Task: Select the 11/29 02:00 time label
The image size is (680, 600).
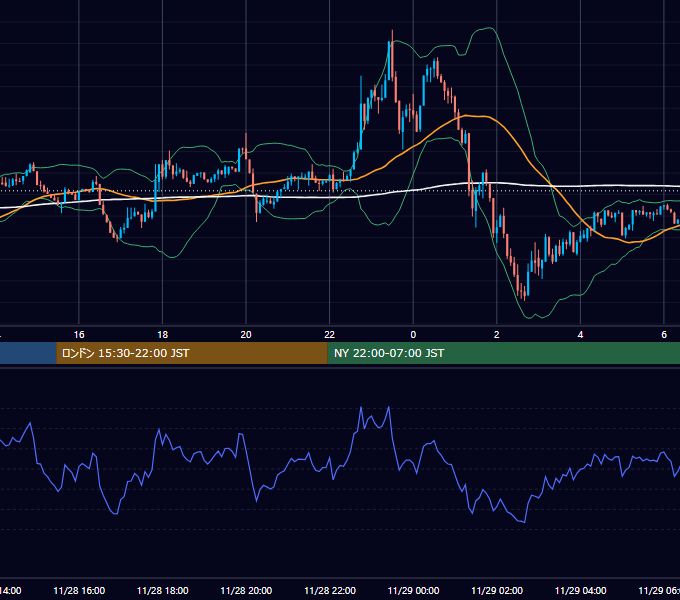Action: (x=497, y=590)
